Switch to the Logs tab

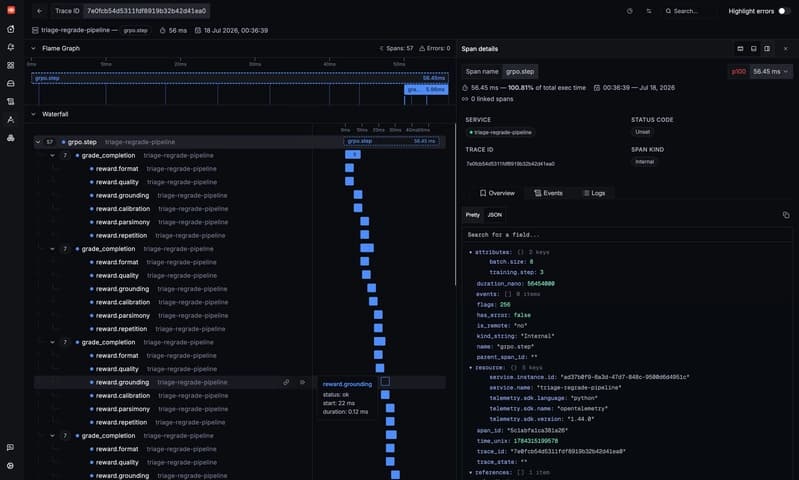point(594,193)
